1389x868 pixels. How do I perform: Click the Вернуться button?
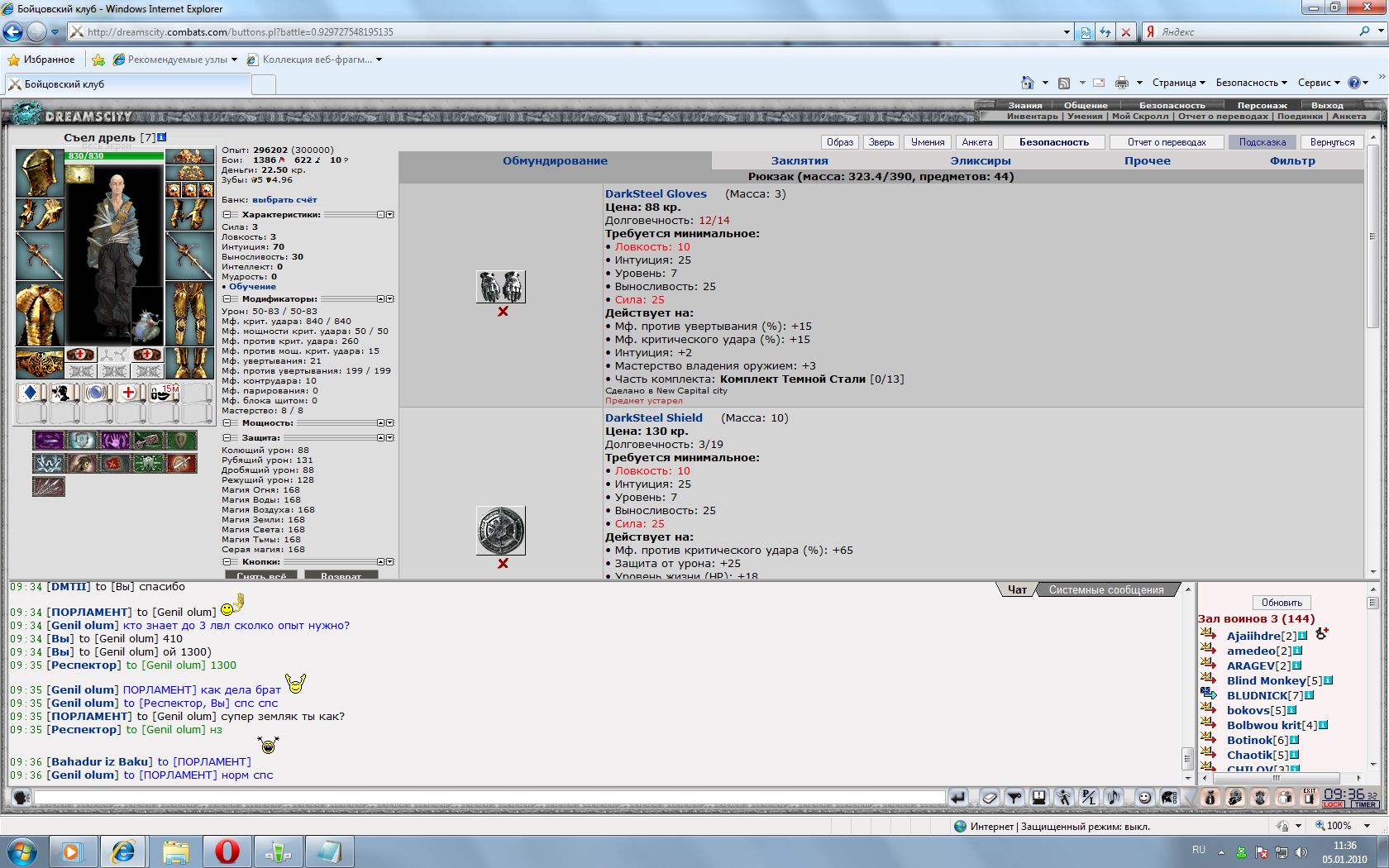1332,142
